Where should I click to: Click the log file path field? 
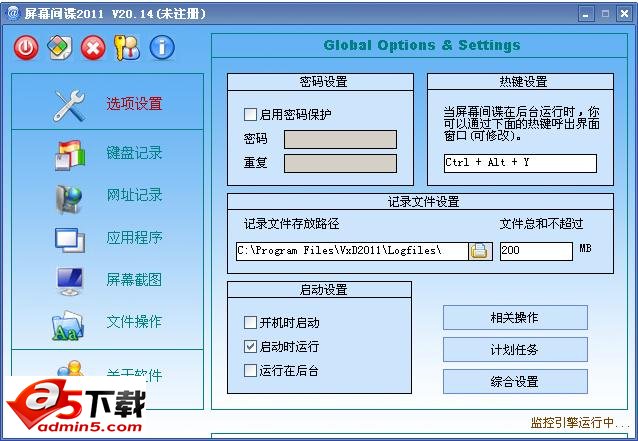coord(352,251)
